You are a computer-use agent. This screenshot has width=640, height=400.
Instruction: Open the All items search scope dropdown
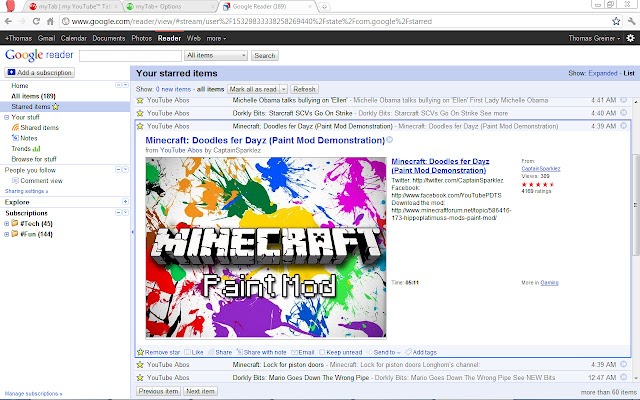click(x=216, y=56)
